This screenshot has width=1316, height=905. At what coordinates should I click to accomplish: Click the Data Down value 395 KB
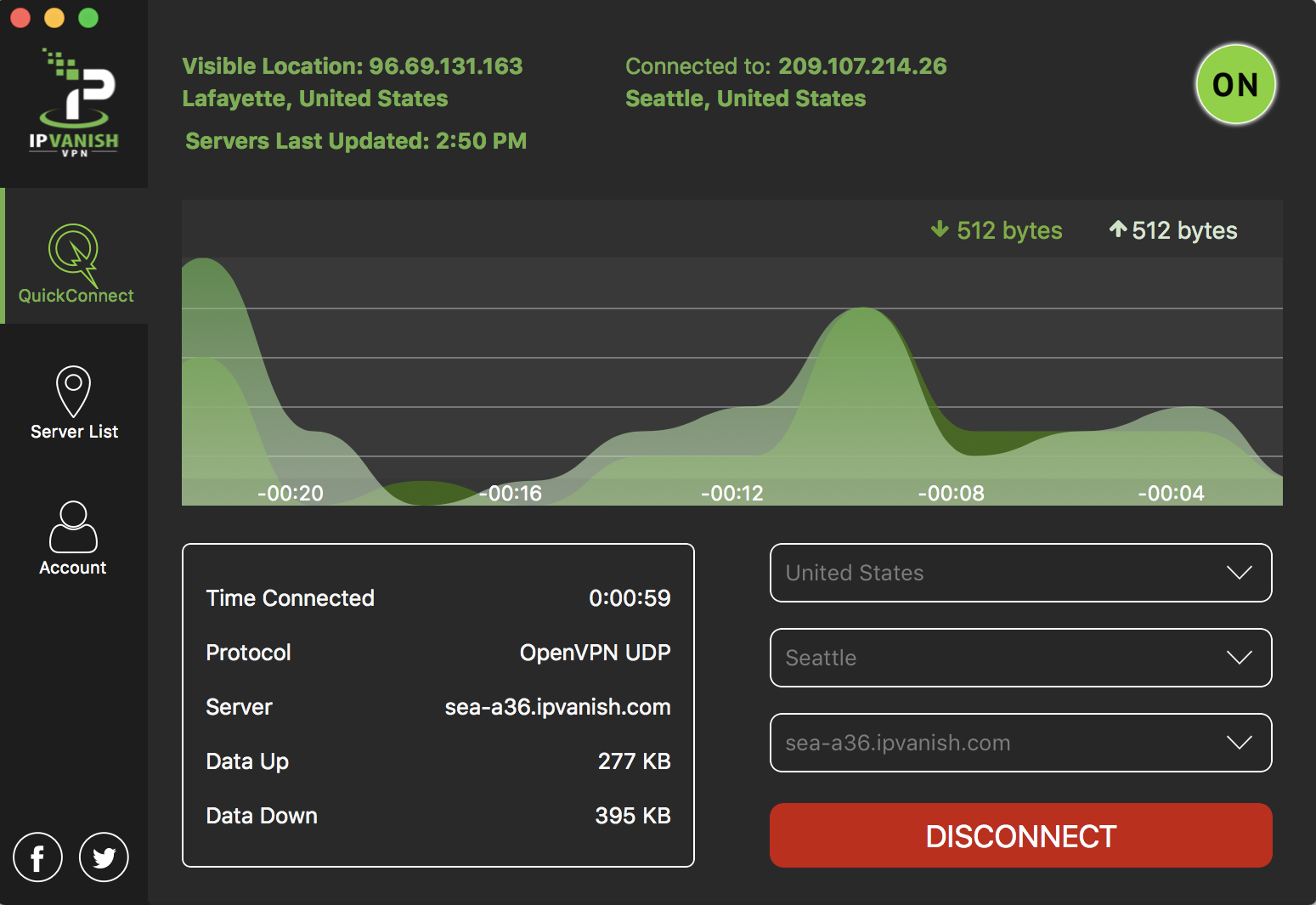[633, 816]
